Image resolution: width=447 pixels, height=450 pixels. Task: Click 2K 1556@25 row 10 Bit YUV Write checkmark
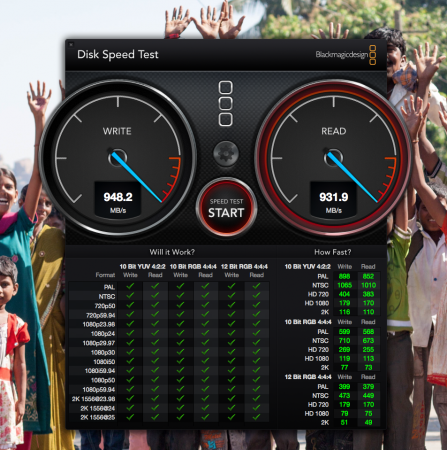point(130,417)
